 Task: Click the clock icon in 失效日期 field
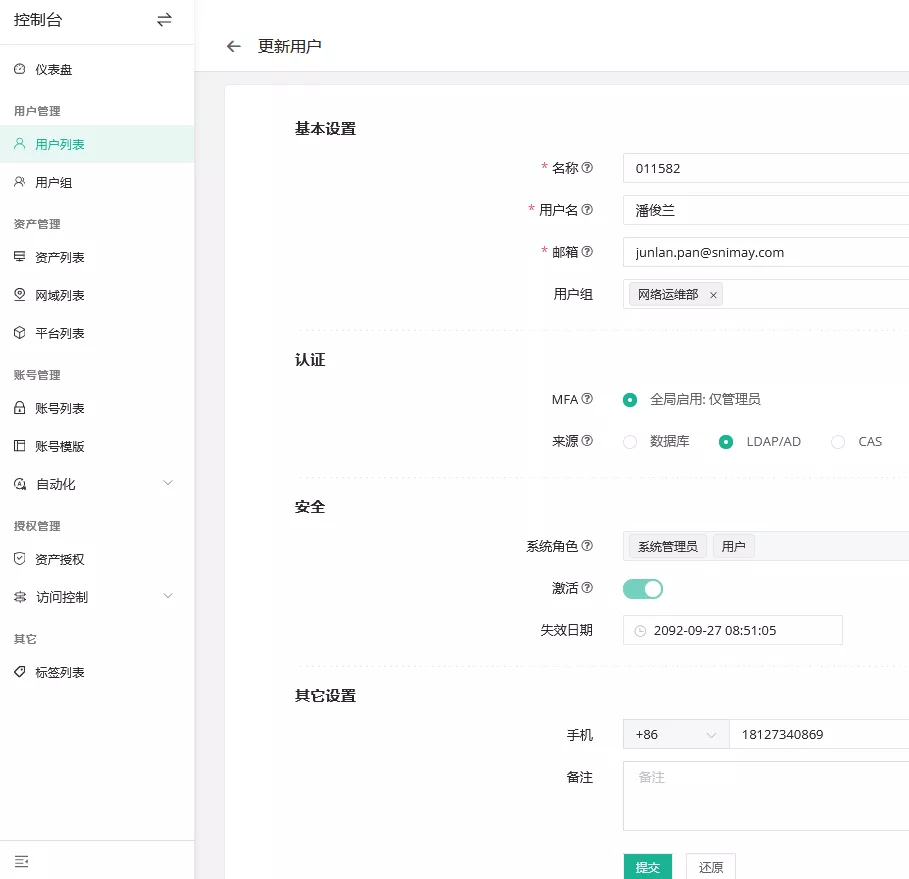(640, 631)
